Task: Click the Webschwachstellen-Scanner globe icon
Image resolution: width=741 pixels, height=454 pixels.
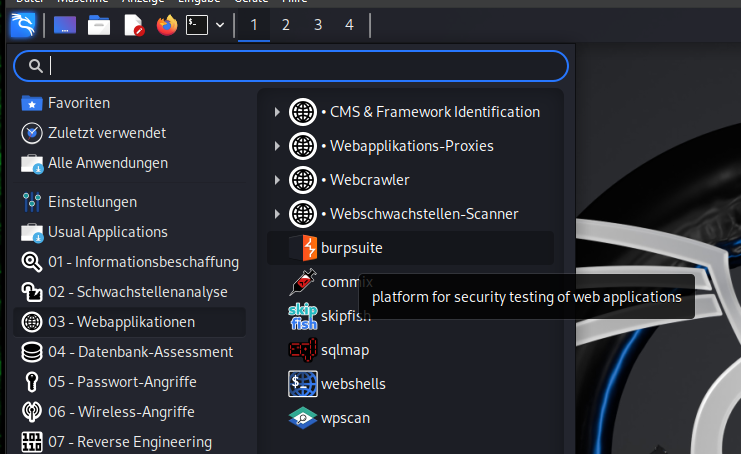Action: click(x=302, y=214)
